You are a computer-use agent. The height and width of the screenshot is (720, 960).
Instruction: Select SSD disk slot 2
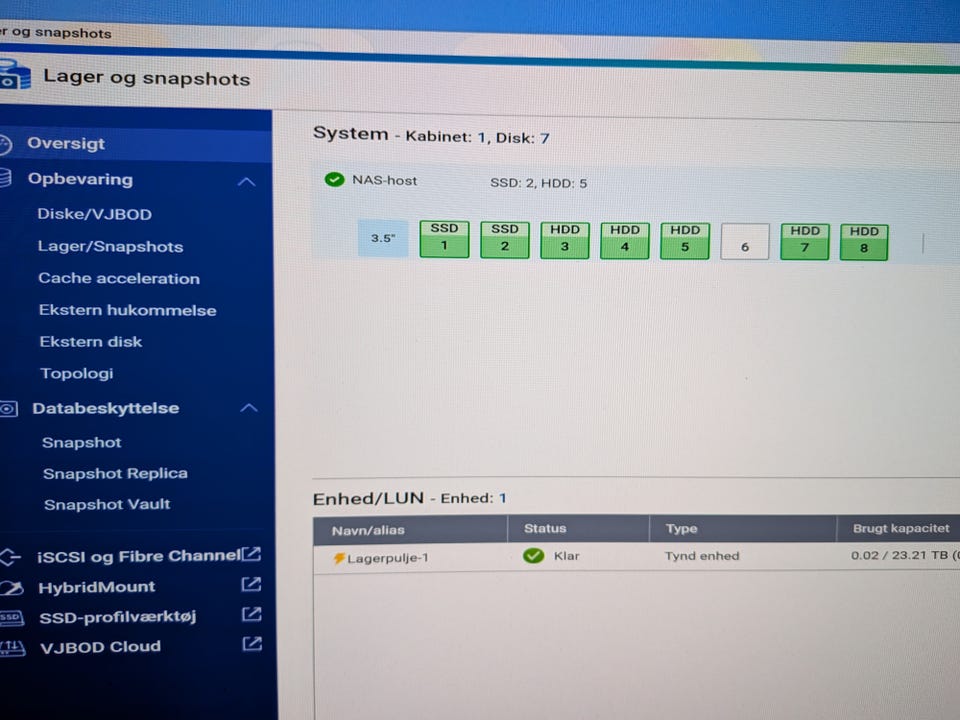(504, 239)
